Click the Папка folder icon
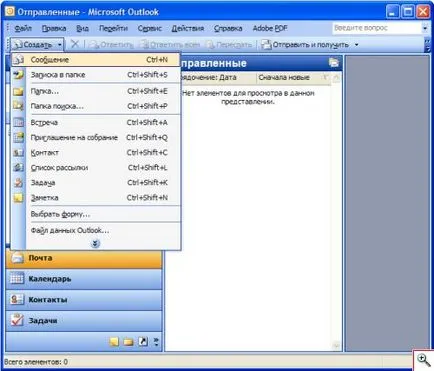Screen dimensions: 434x371 click(18, 91)
